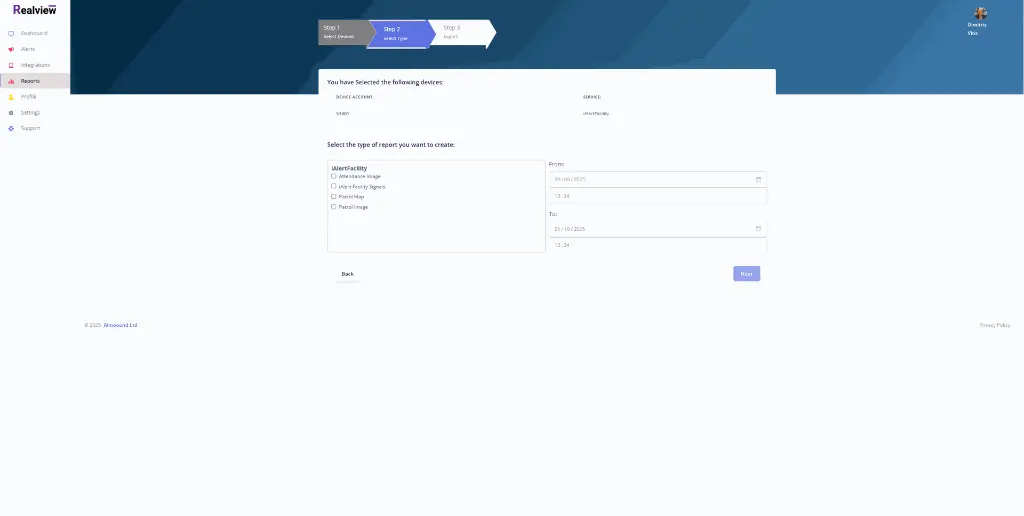The image size is (1024, 516).
Task: Select the Step 3 Export step
Action: point(458,32)
